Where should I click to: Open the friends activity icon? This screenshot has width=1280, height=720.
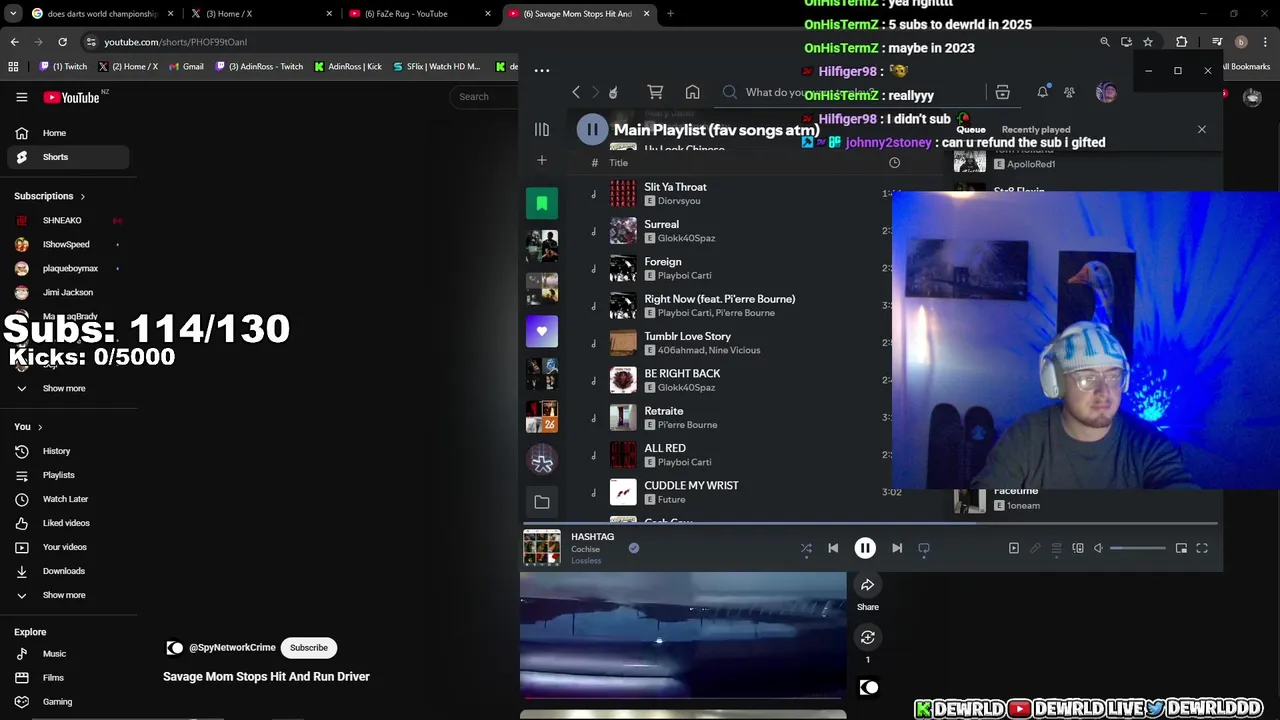point(1069,92)
